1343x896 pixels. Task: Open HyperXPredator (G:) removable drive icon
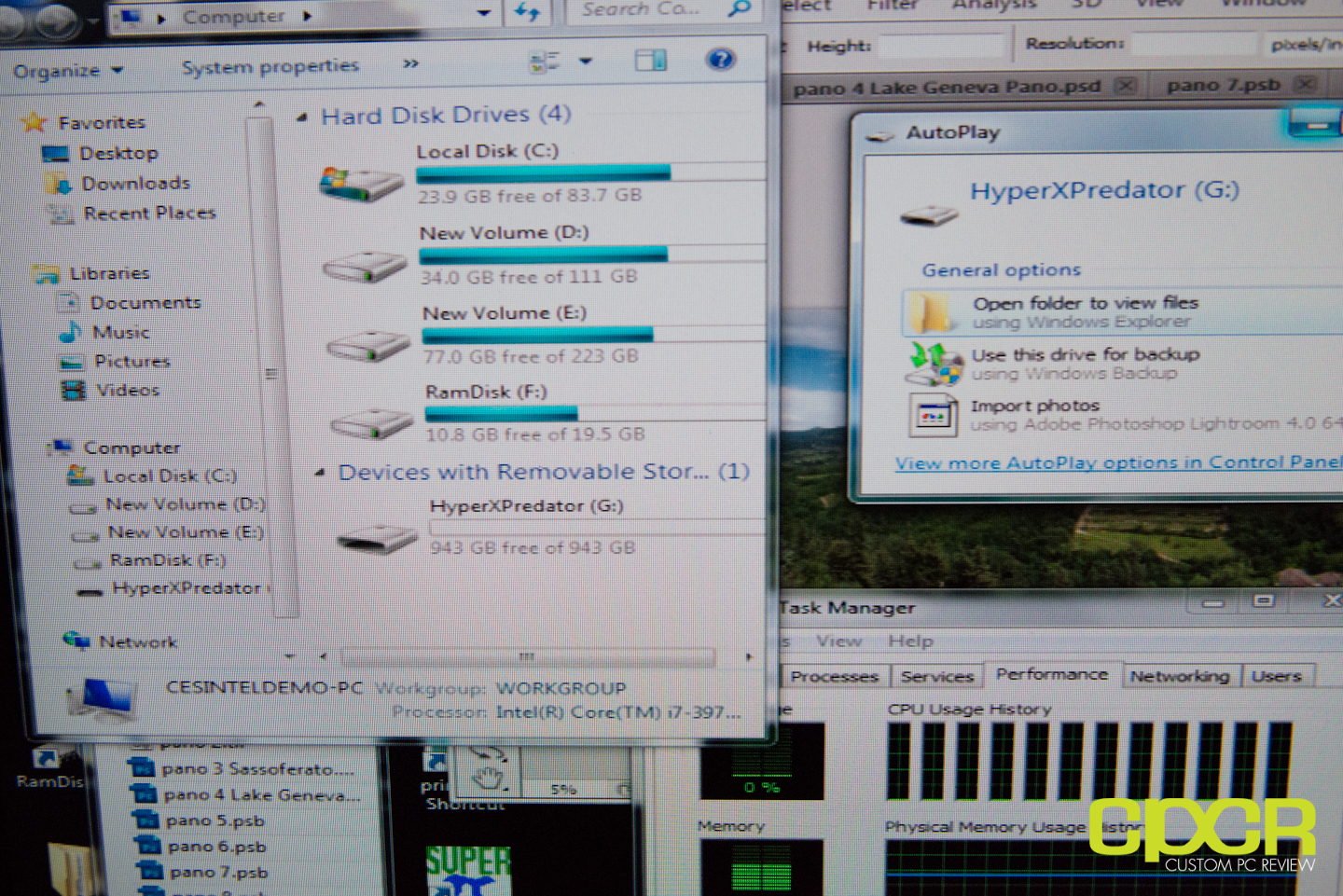(377, 538)
